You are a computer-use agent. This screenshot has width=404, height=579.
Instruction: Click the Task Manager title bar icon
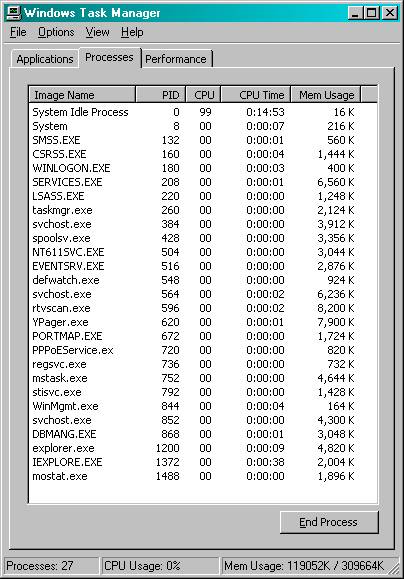pos(14,13)
